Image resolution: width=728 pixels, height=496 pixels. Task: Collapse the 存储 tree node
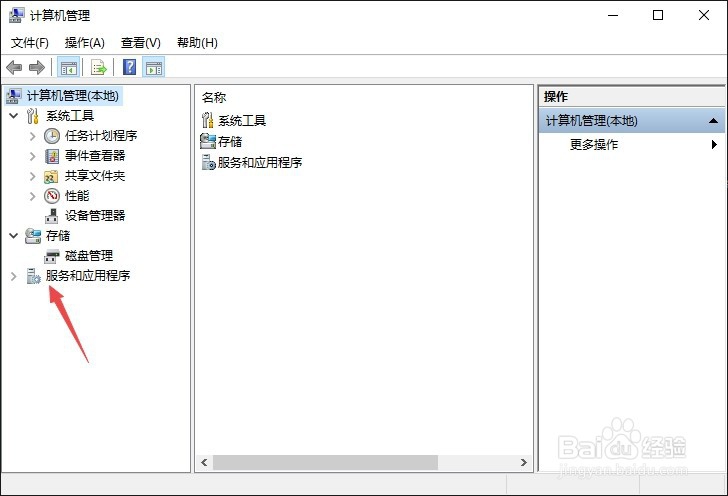coord(14,235)
